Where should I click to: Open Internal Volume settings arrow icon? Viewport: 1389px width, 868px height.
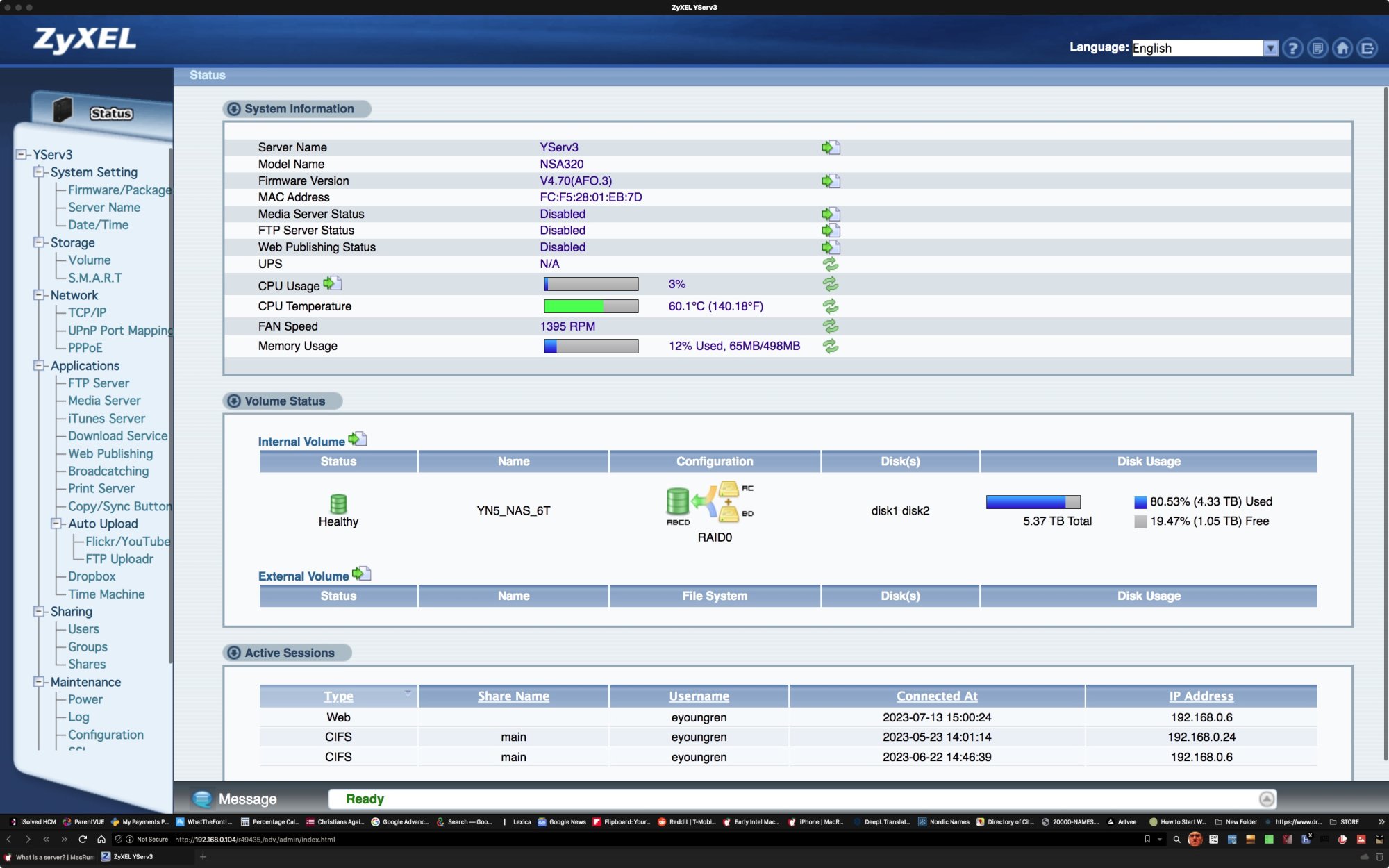pyautogui.click(x=357, y=439)
